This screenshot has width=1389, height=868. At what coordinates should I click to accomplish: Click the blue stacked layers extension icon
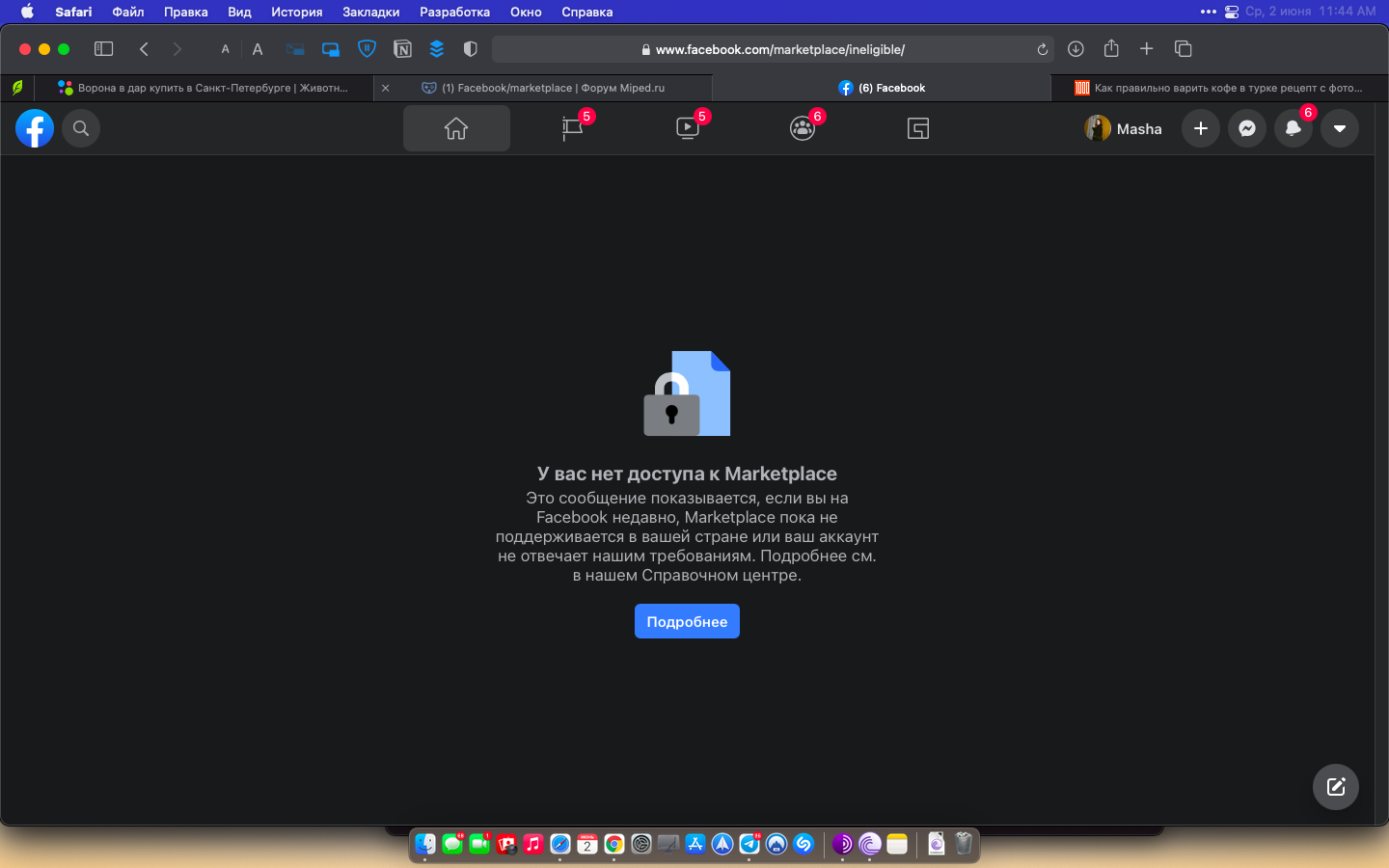(437, 49)
